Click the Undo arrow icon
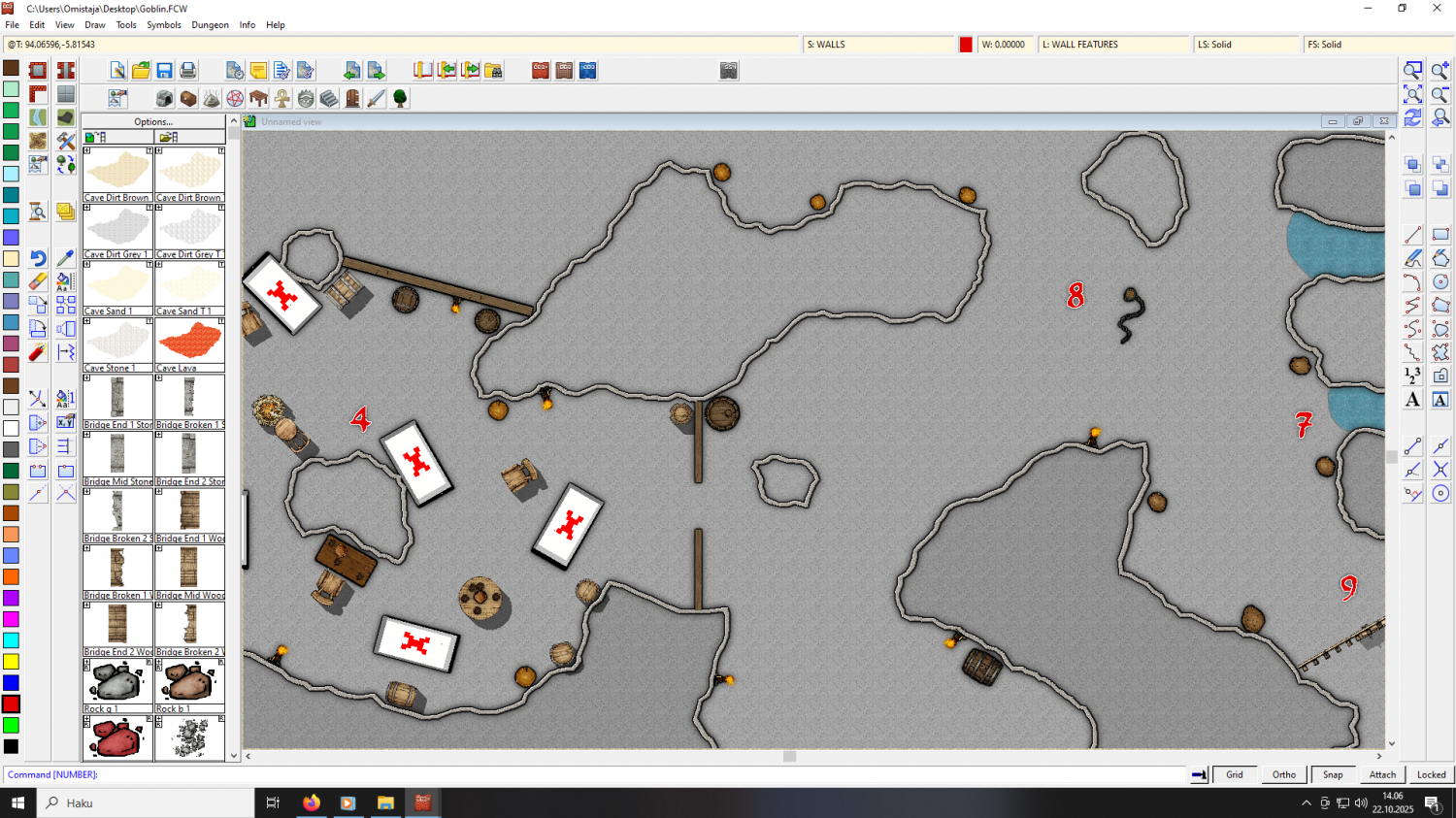Image resolution: width=1456 pixels, height=818 pixels. 38,258
